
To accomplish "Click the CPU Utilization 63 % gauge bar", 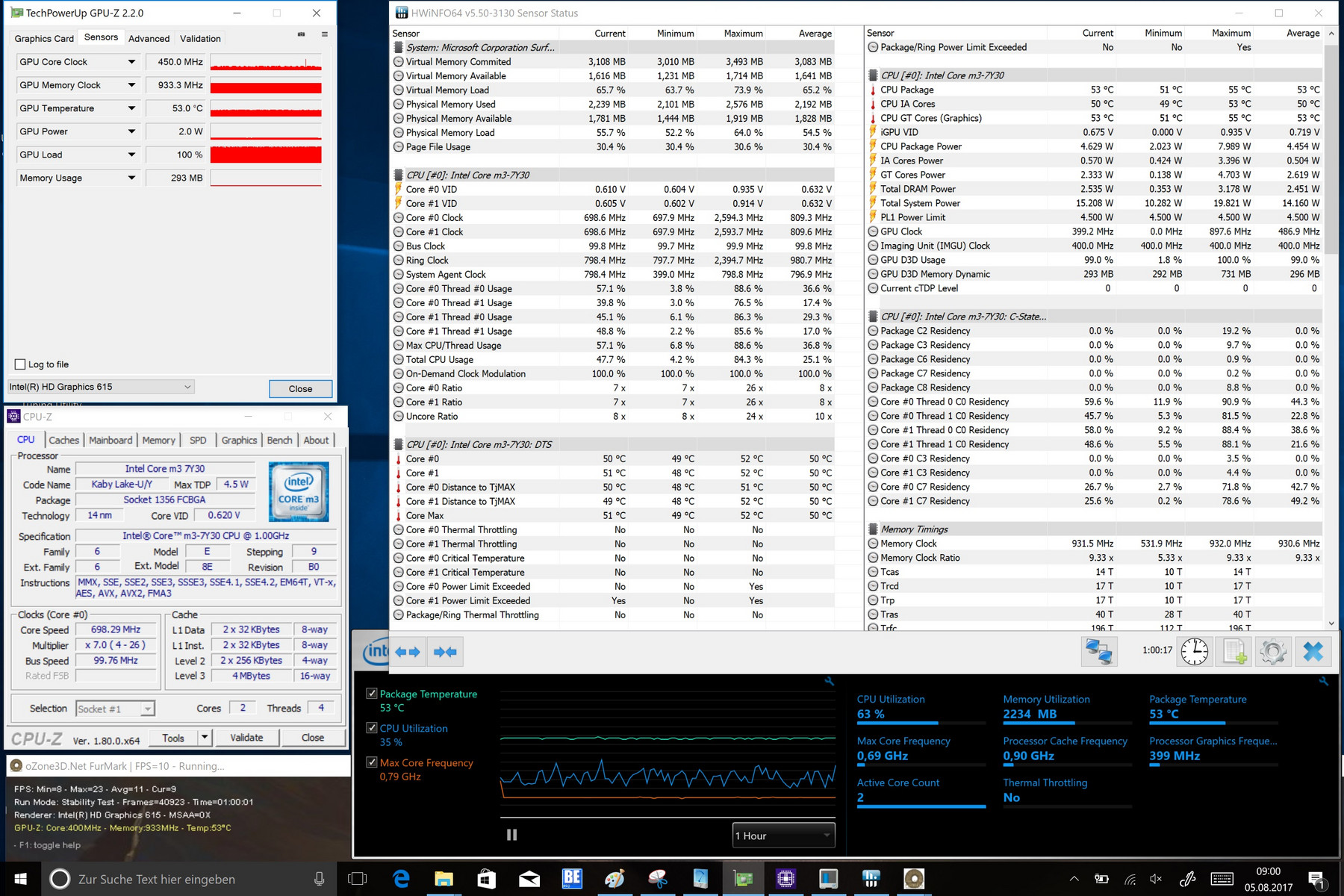I will 921,723.
